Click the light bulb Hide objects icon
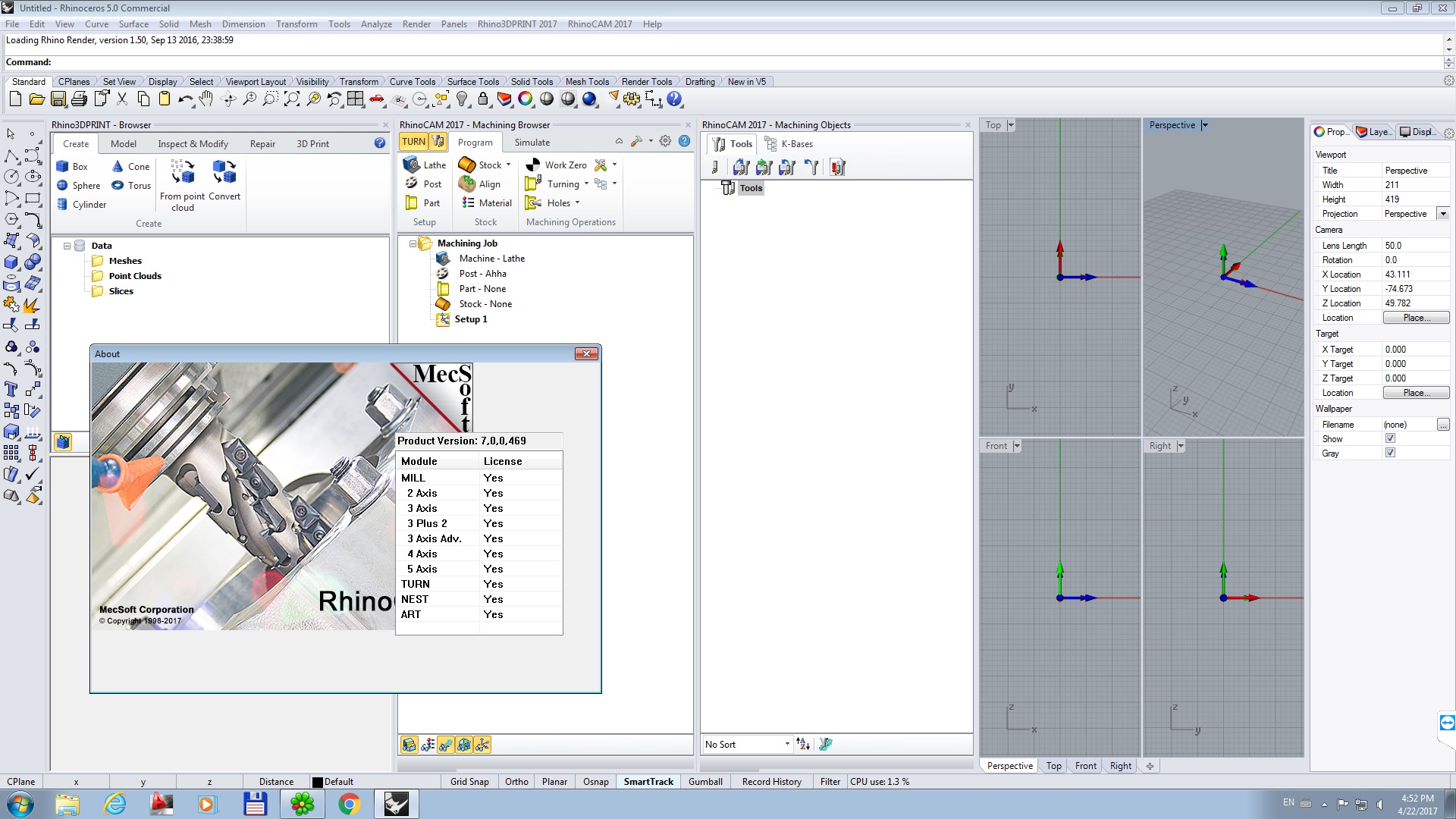Screen dimensions: 1456x819 pyautogui.click(x=462, y=99)
